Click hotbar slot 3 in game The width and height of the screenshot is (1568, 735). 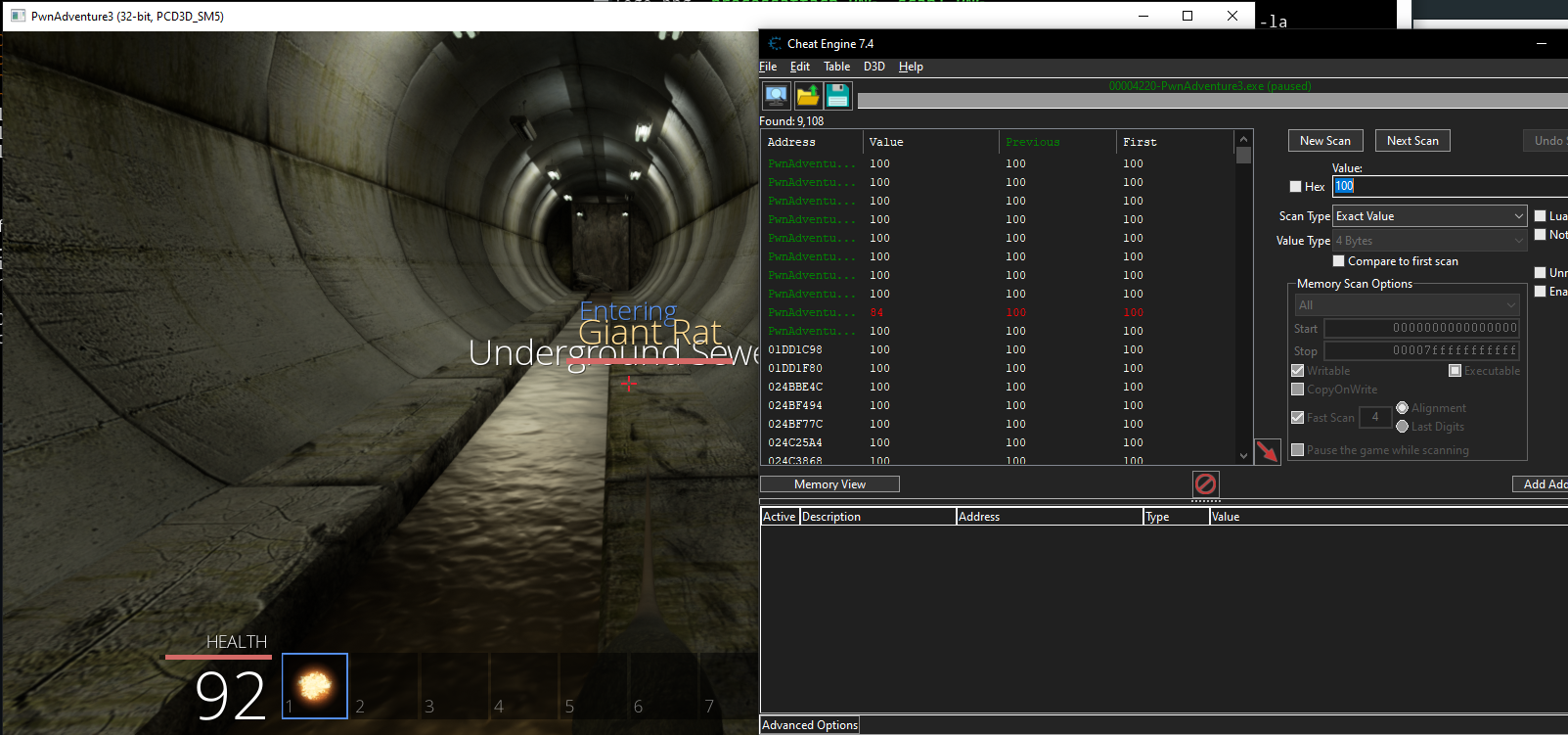[x=455, y=686]
